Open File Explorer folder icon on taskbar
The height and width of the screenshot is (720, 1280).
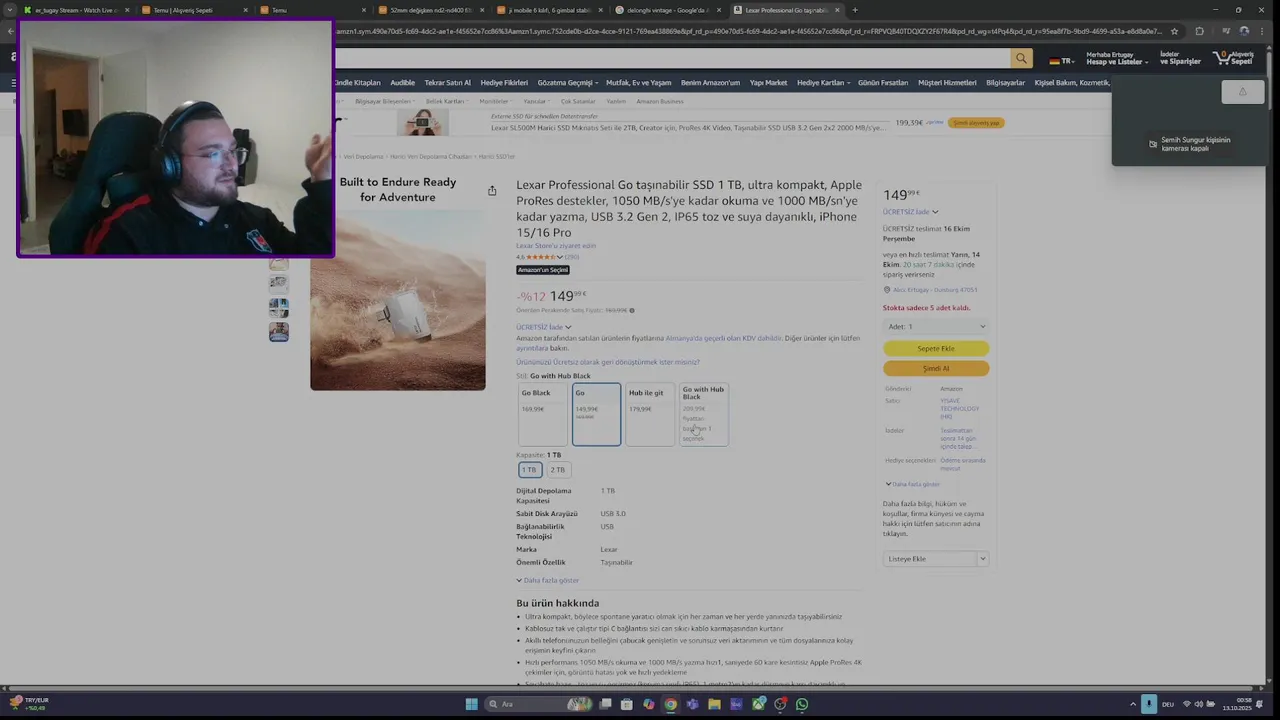tap(714, 704)
